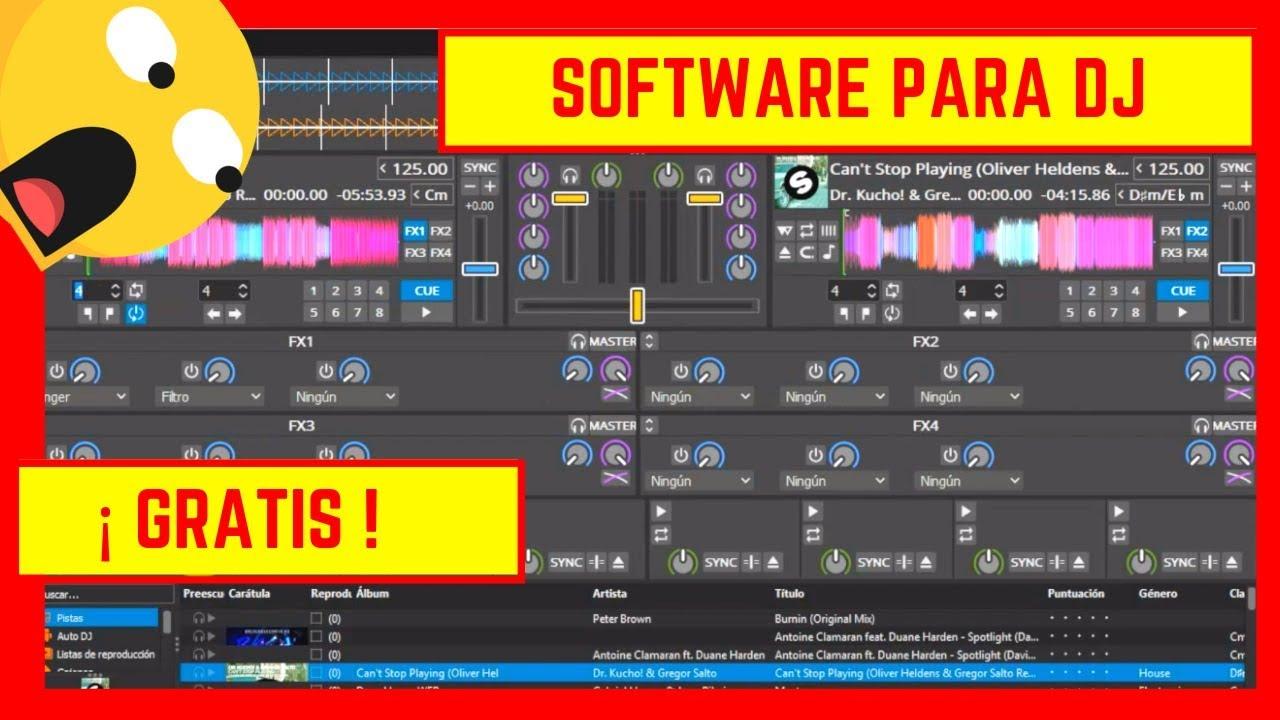Click the right deck loop-in marker icon
Image resolution: width=1280 pixels, height=720 pixels.
point(842,314)
